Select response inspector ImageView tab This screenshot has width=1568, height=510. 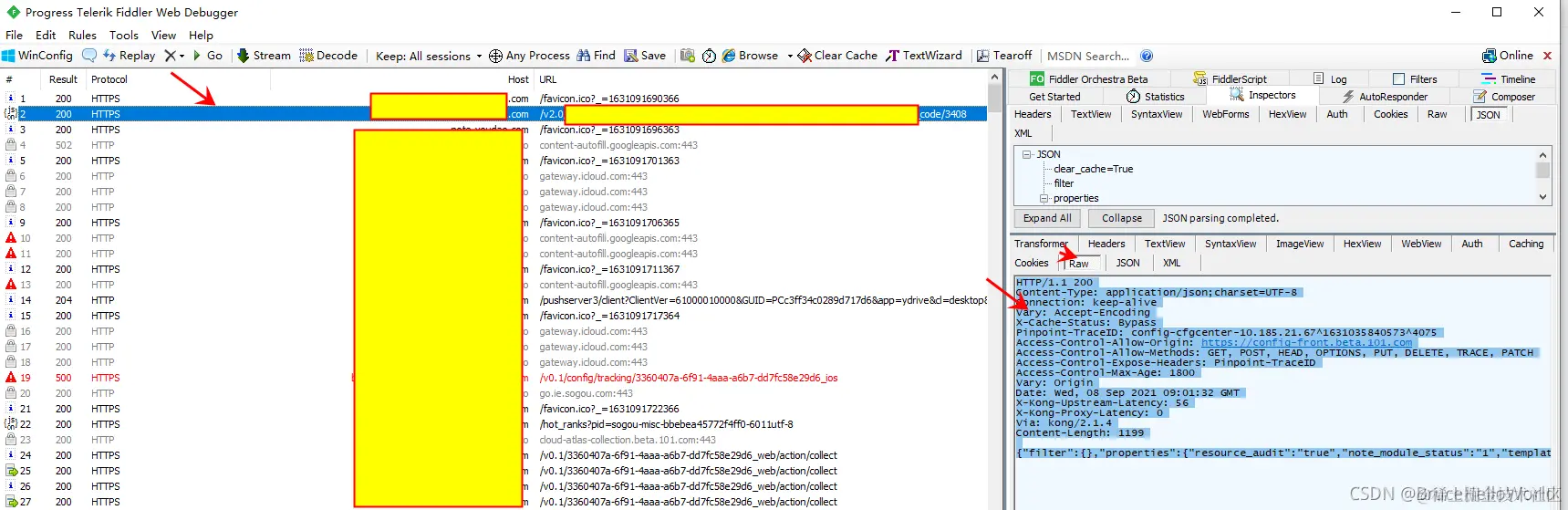(x=1300, y=244)
